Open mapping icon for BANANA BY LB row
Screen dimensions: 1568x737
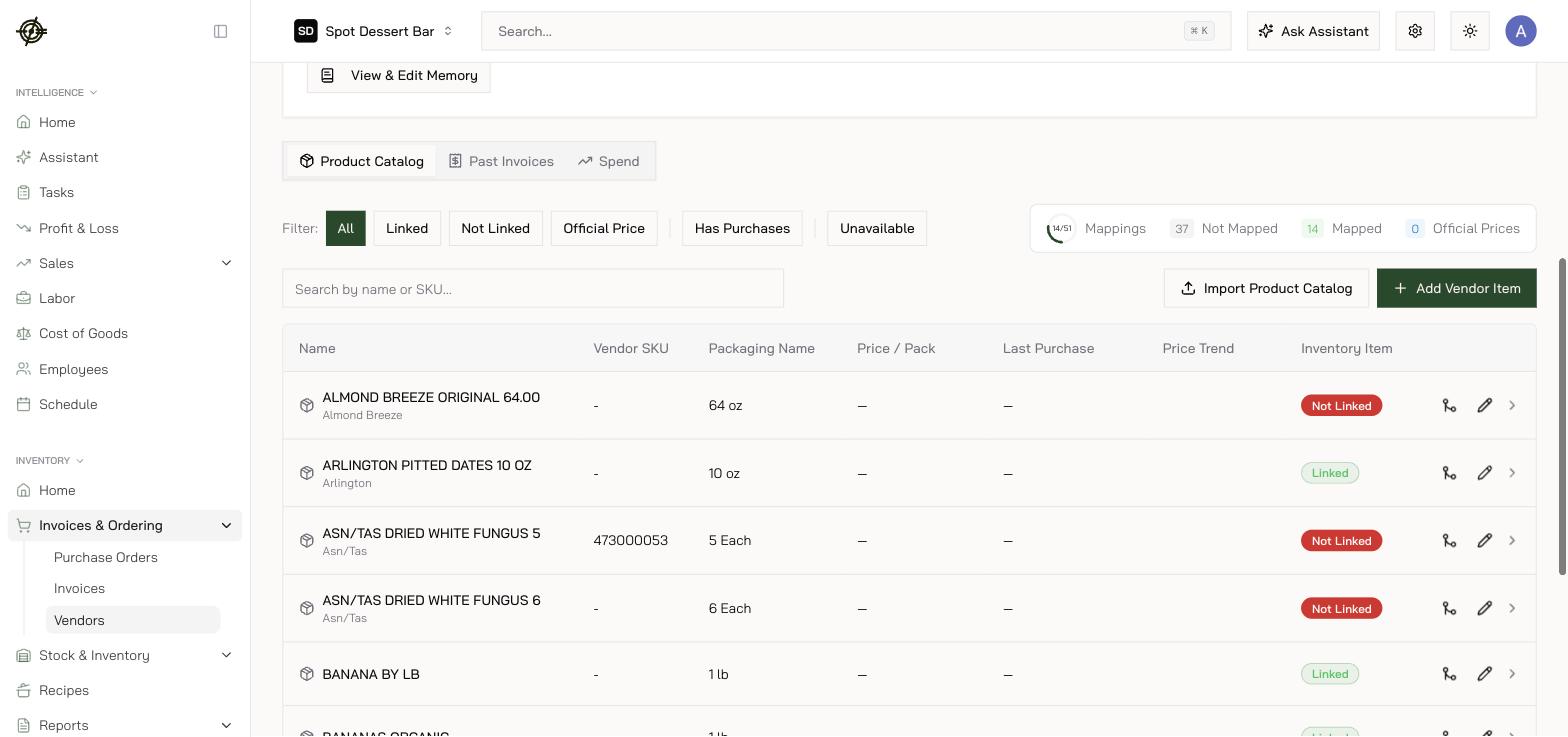pyautogui.click(x=1449, y=674)
